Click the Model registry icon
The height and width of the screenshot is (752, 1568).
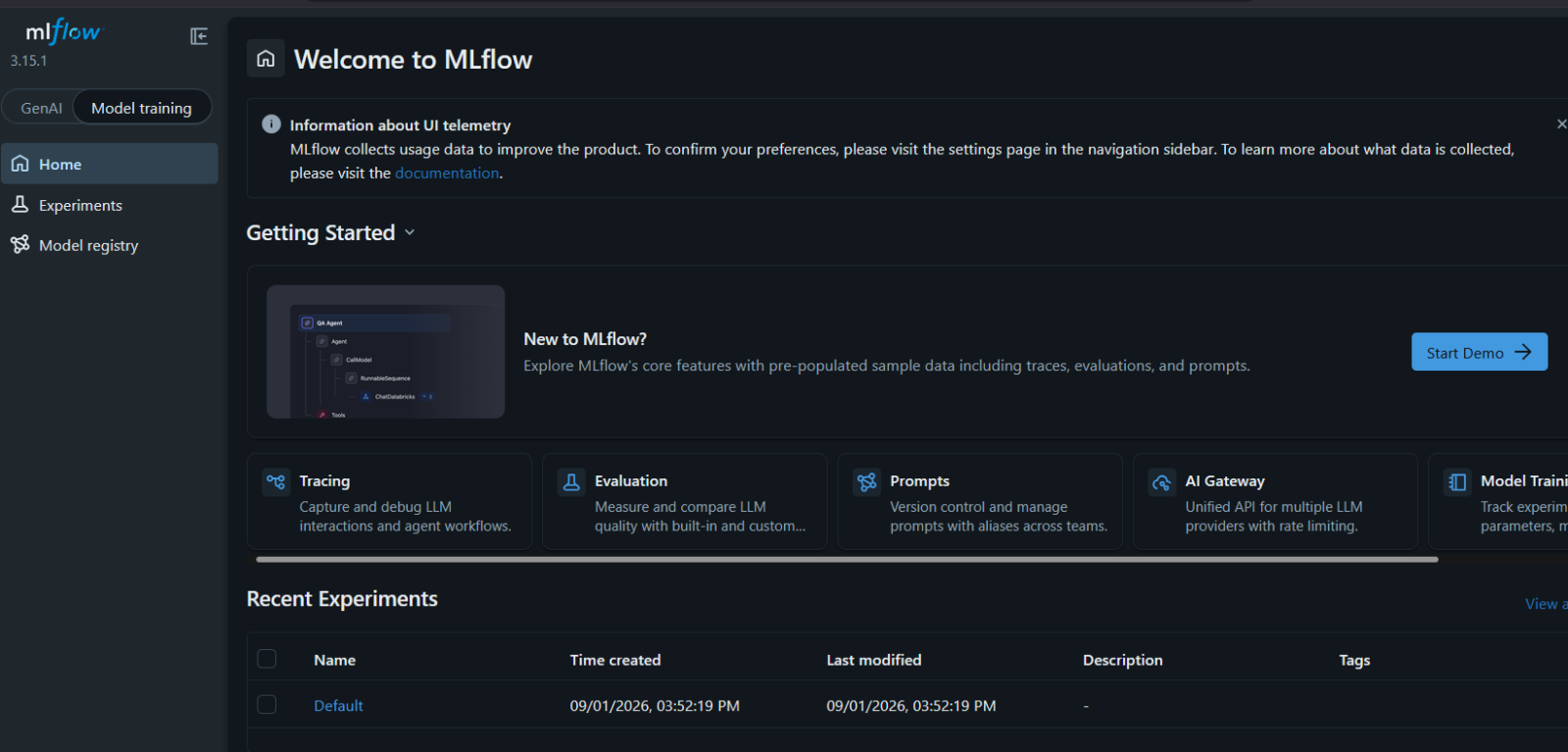(x=21, y=244)
